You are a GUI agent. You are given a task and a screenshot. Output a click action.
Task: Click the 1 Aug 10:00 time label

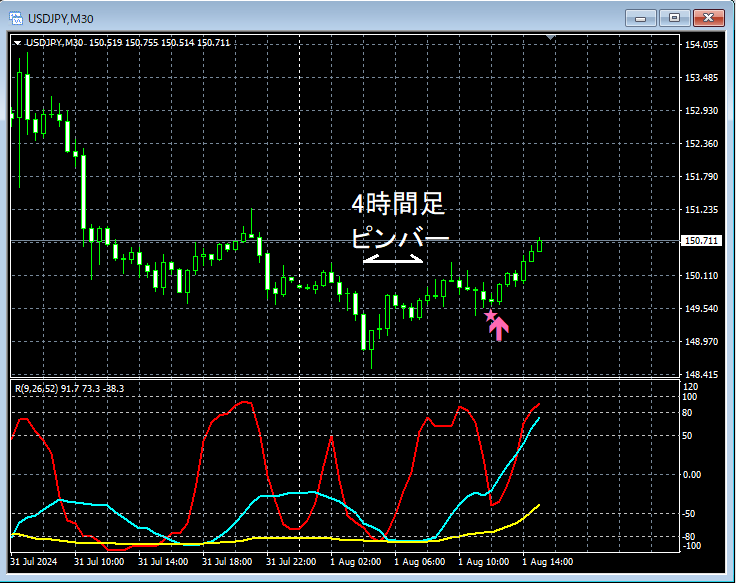tap(484, 562)
